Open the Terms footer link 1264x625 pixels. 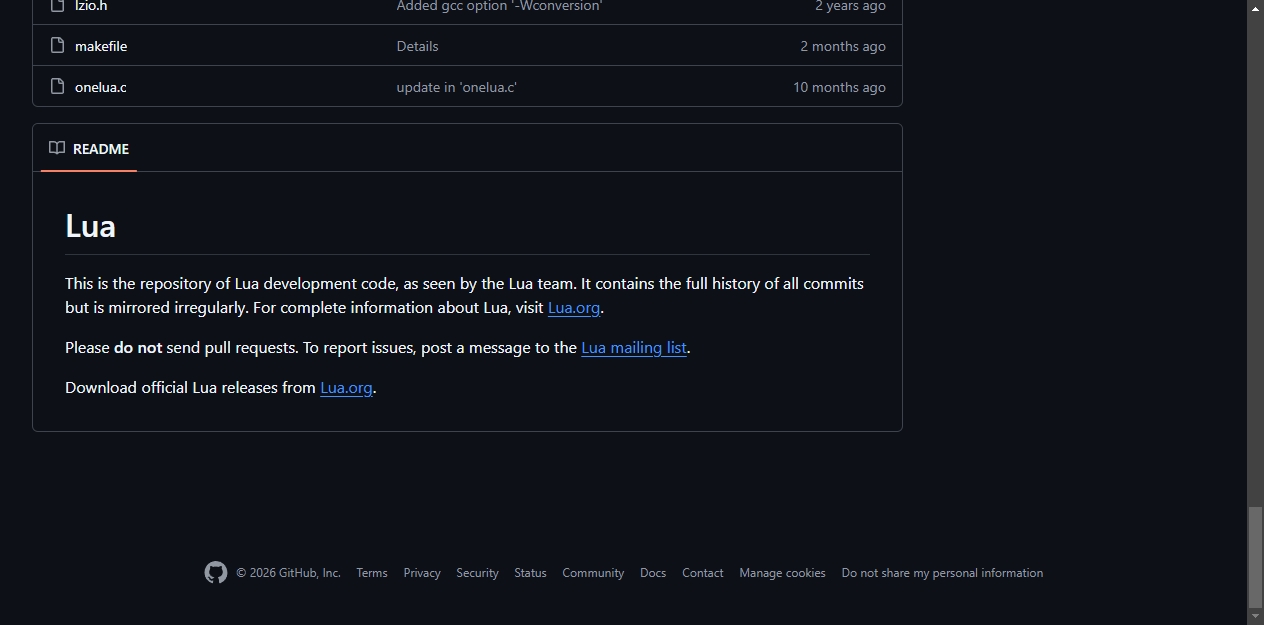coord(372,573)
